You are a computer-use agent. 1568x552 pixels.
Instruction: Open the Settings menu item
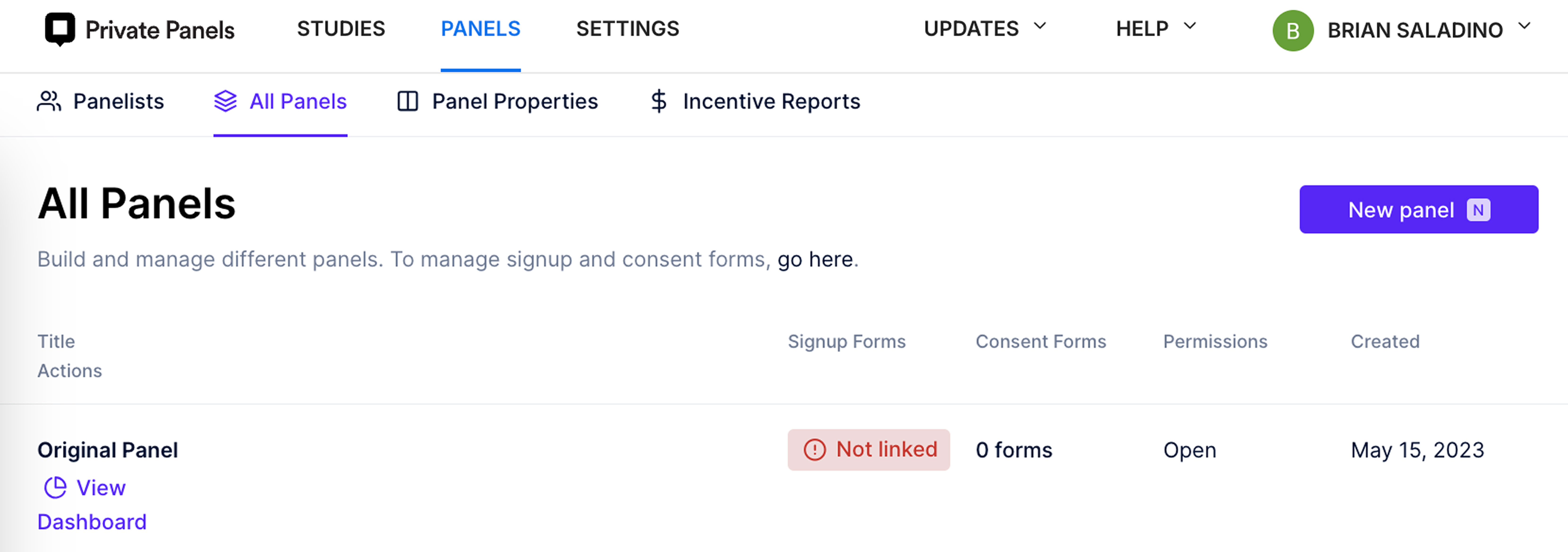(x=628, y=29)
